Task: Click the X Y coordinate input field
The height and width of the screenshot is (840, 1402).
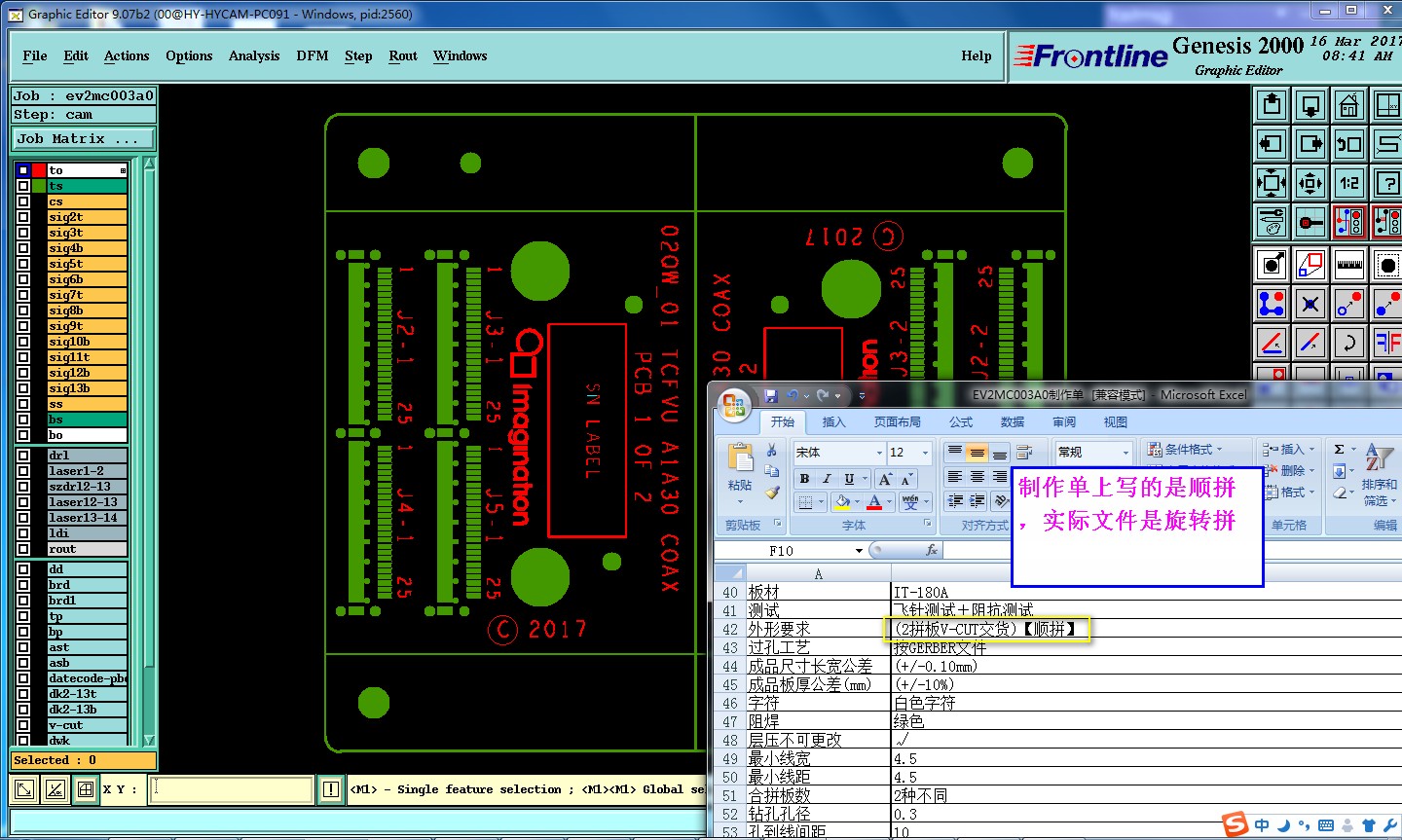Action: 232,789
